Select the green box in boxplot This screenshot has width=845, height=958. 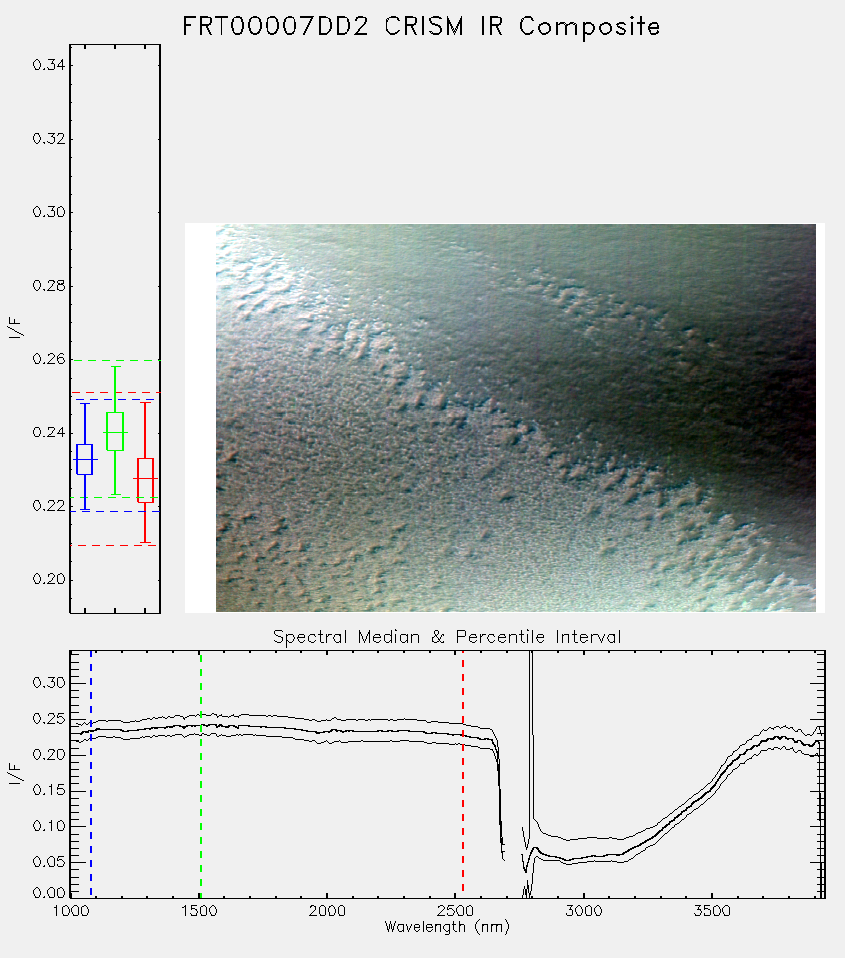(115, 431)
